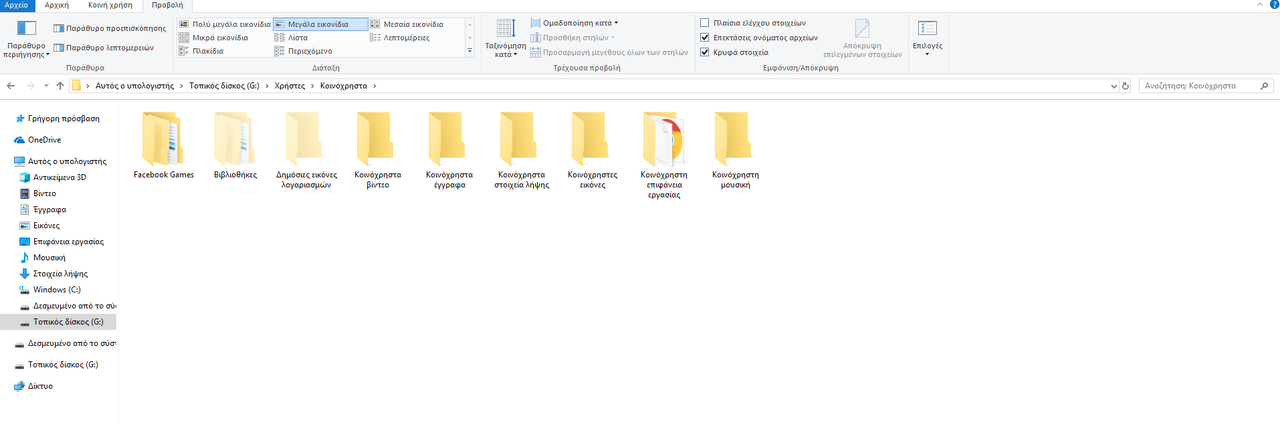Expand chevron after Χρήστες breadcrumb

click(313, 86)
